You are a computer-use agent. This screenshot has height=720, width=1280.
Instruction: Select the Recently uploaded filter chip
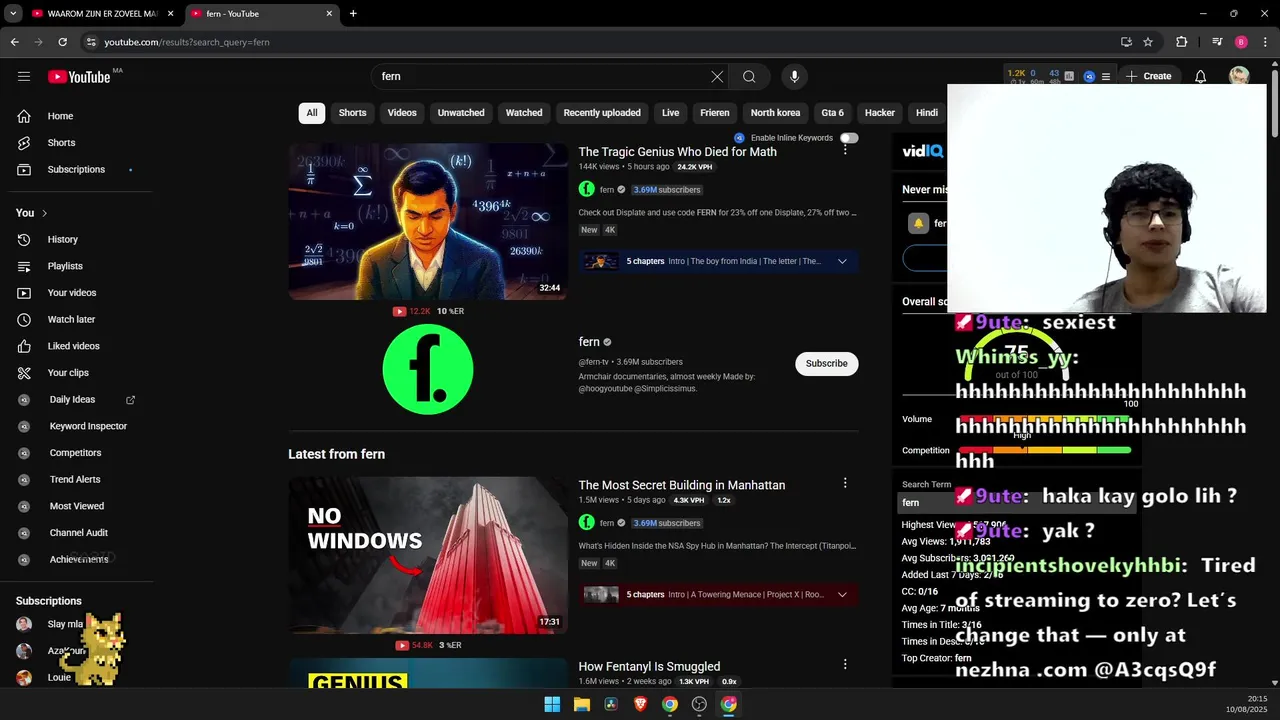[x=602, y=113]
